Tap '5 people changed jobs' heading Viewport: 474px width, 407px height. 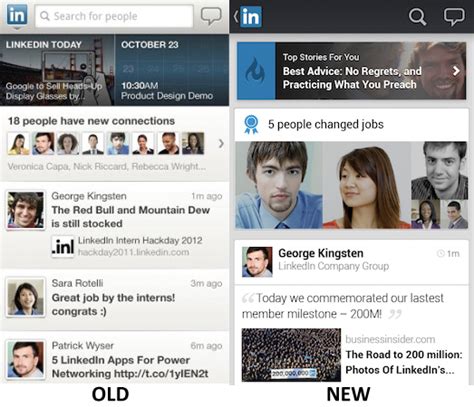pos(326,124)
